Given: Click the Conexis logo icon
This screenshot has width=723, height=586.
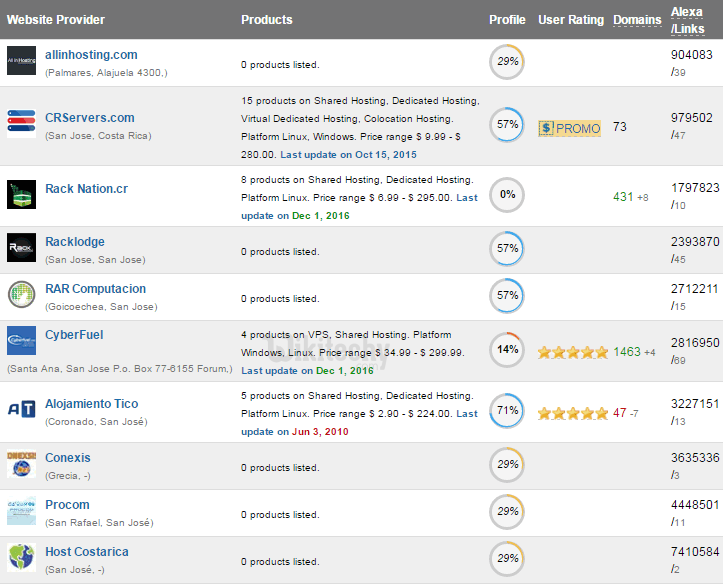Looking at the screenshot, I should (x=21, y=464).
